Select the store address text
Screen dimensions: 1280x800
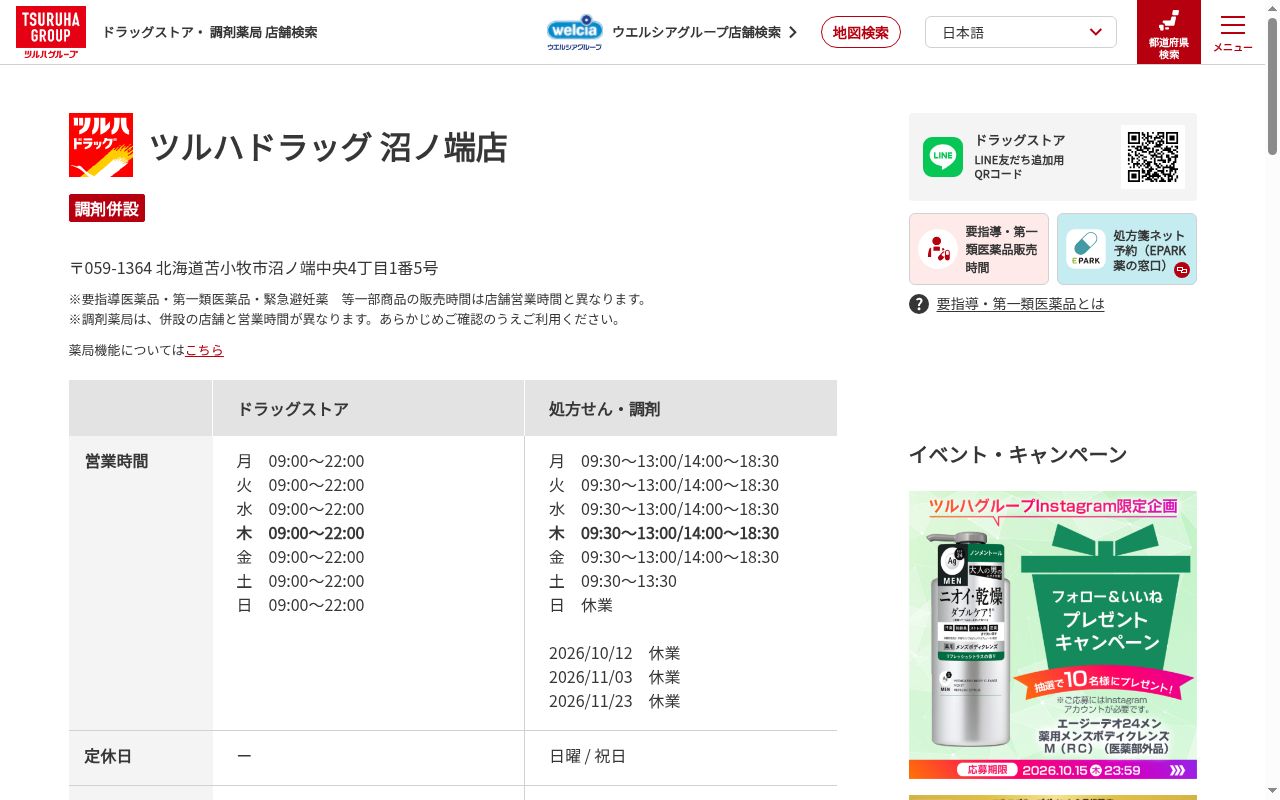point(253,268)
